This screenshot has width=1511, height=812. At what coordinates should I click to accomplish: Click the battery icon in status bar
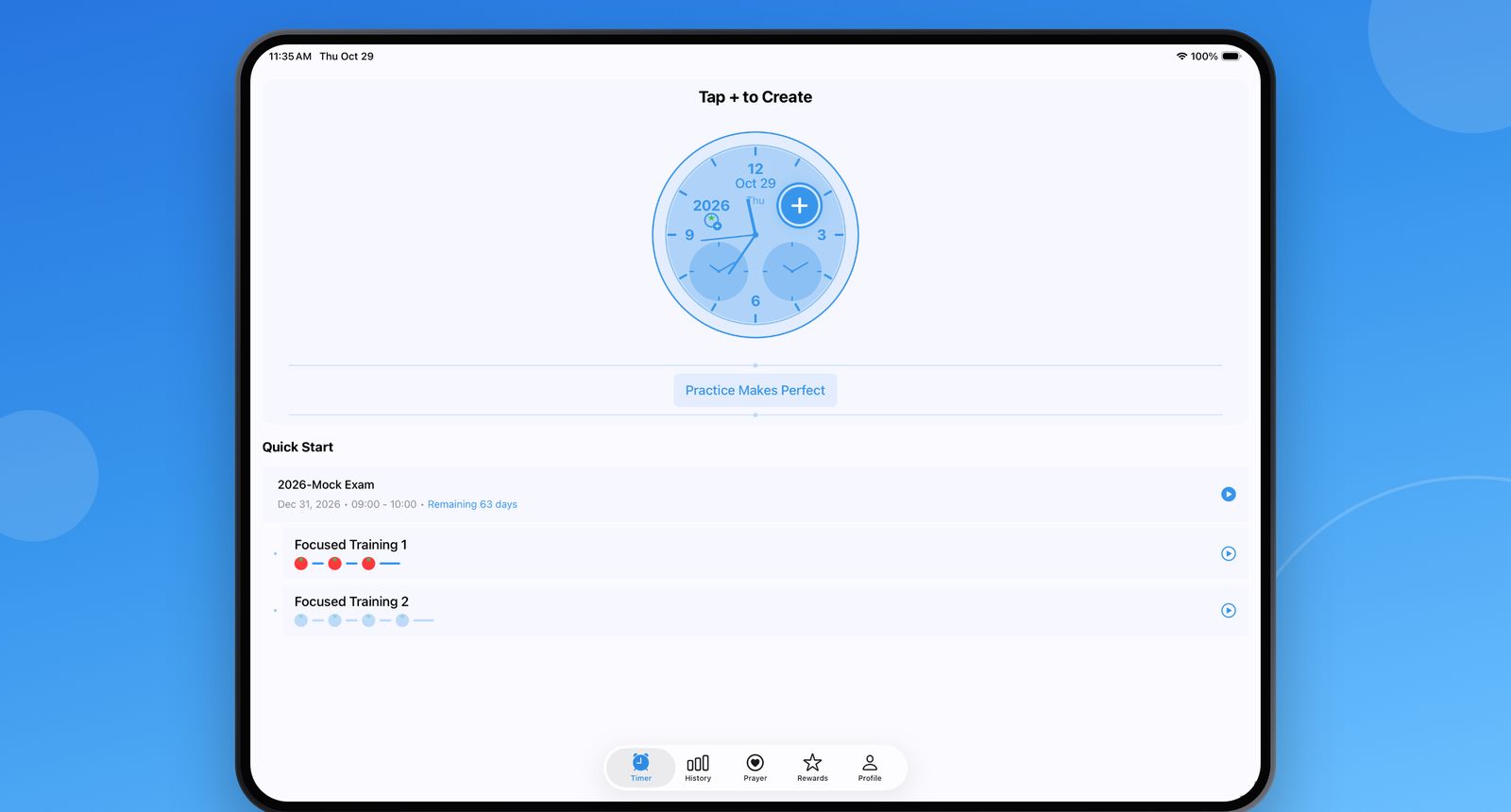1231,57
